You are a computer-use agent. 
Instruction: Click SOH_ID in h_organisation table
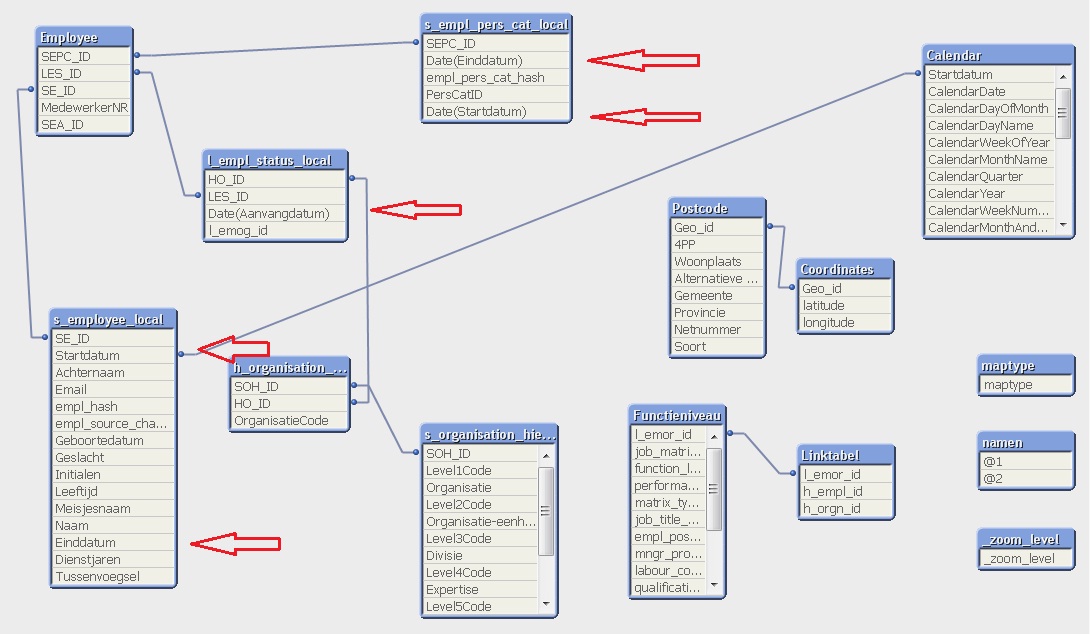289,387
